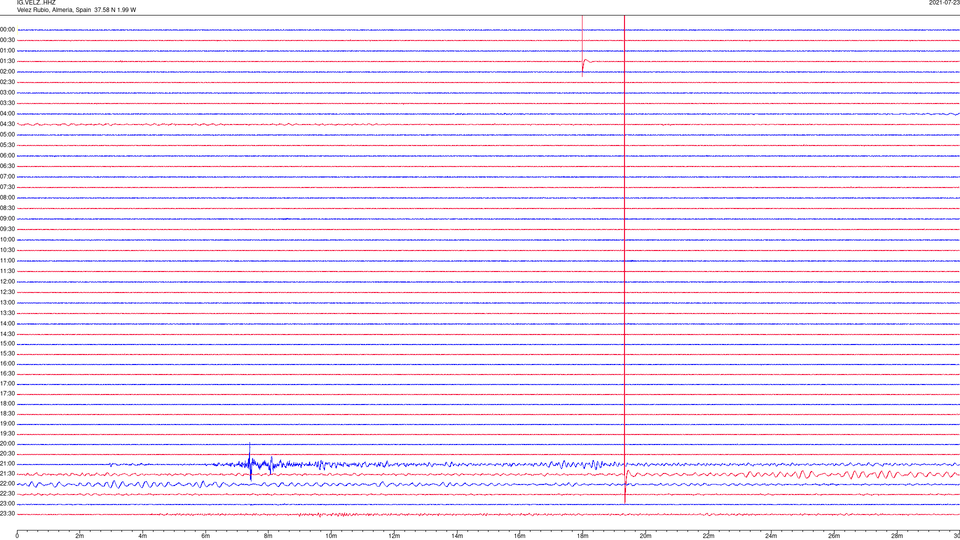Click the 20:30 time label
This screenshot has height=540, width=960.
coord(7,454)
